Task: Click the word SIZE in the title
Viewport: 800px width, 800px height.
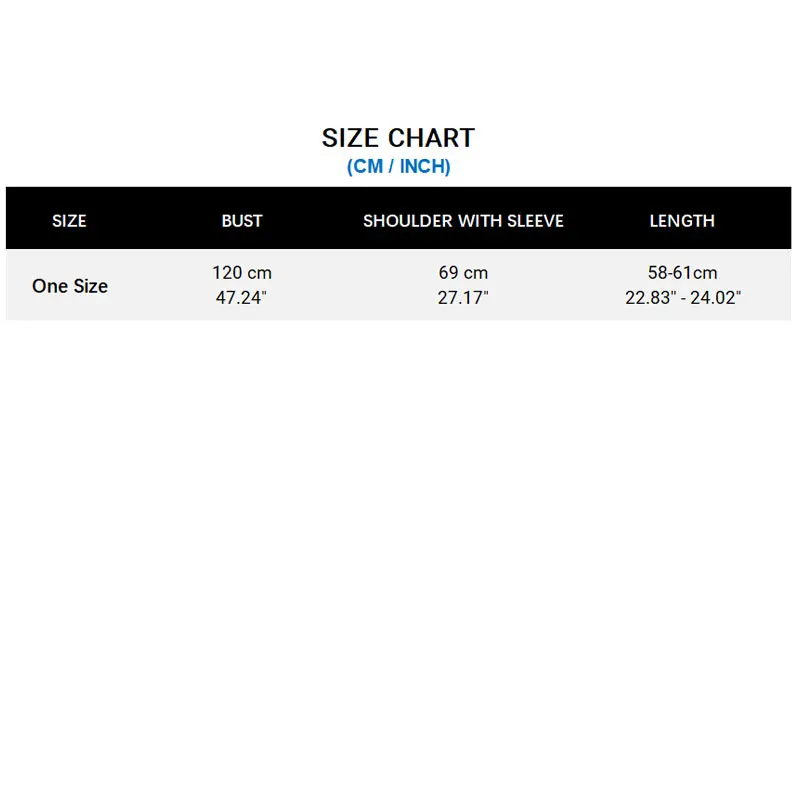Action: (x=351, y=138)
